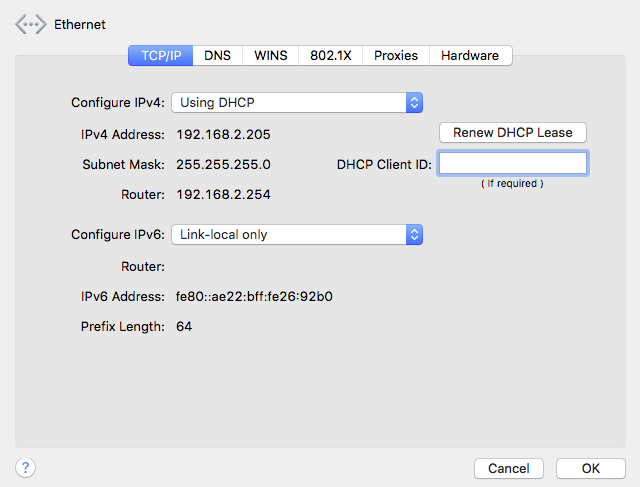Open help with the question mark button

26,467
